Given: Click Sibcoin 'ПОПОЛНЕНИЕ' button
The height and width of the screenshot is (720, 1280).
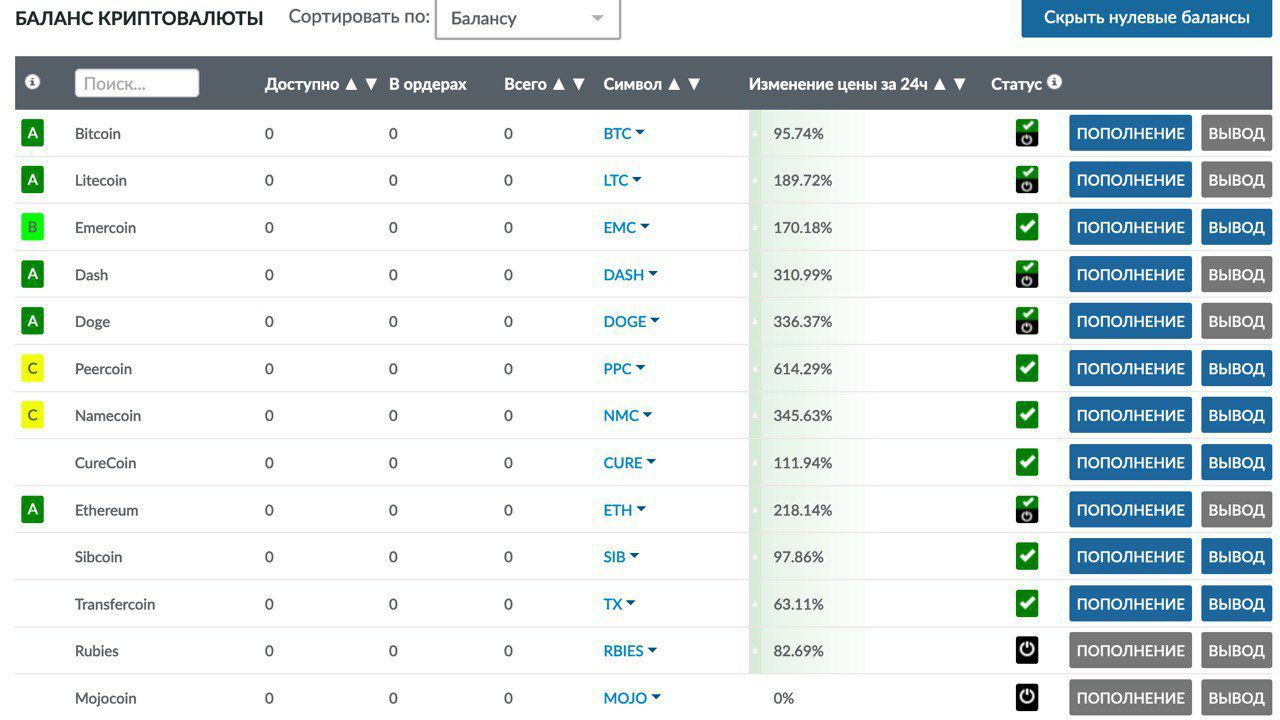Looking at the screenshot, I should (x=1130, y=556).
